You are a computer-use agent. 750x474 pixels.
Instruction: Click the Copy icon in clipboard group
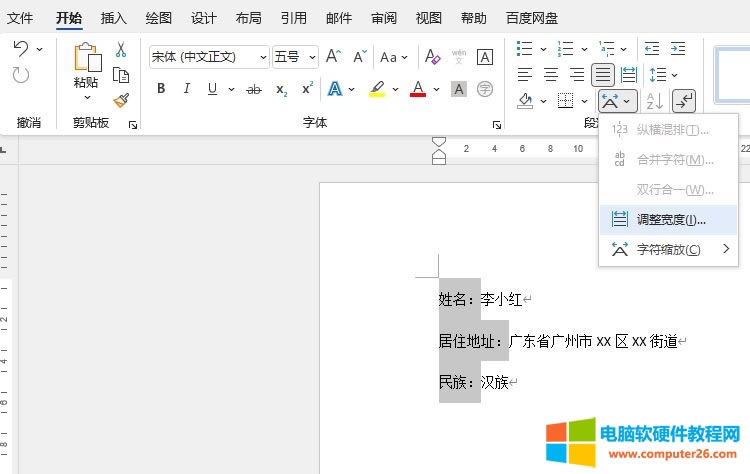121,75
